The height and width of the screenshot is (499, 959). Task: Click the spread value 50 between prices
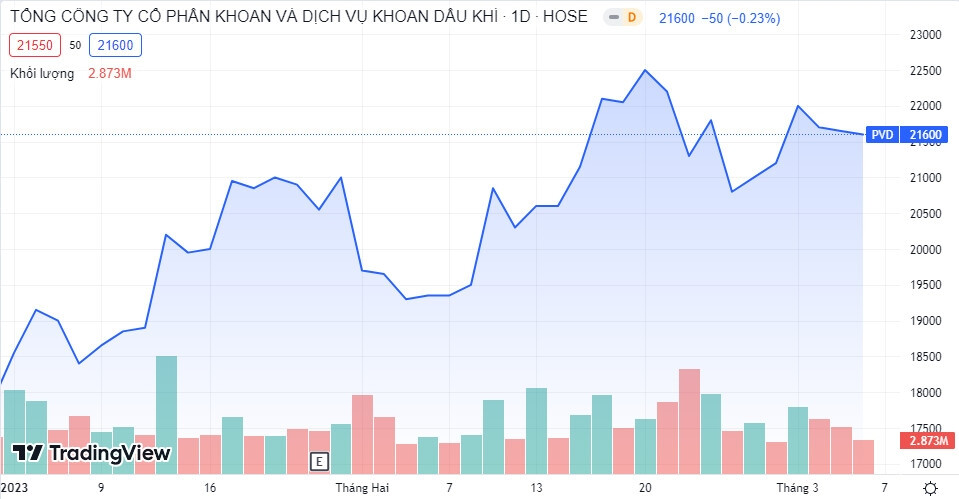click(x=75, y=45)
